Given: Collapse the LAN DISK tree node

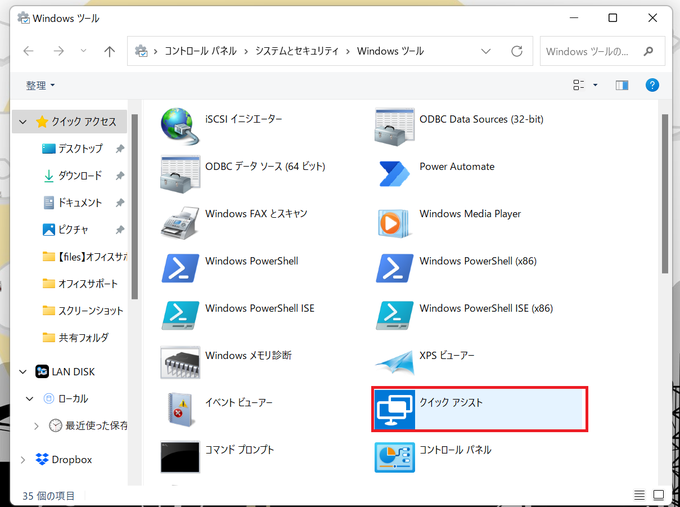Looking at the screenshot, I should click(x=23, y=372).
